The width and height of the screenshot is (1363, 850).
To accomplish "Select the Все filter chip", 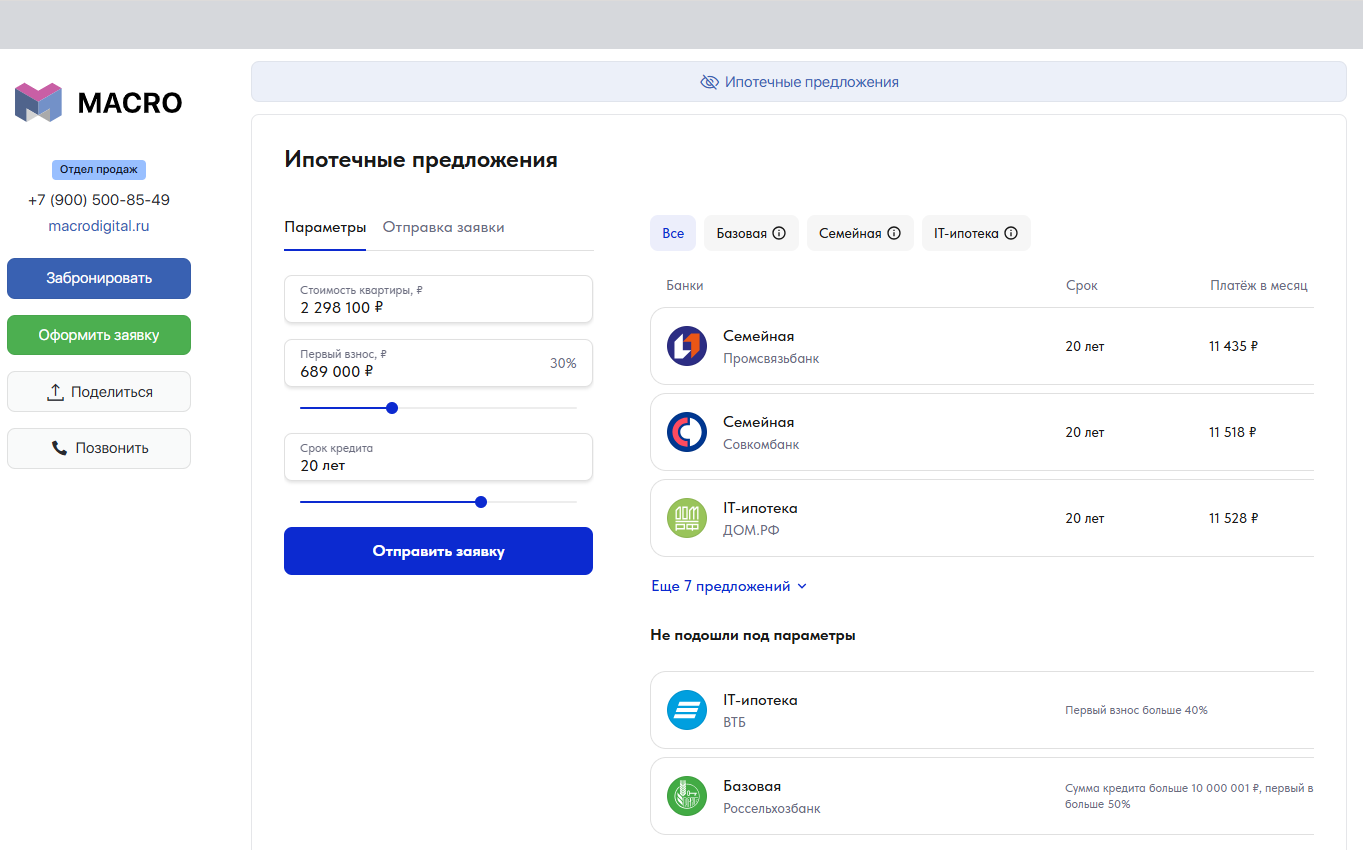I will (673, 233).
